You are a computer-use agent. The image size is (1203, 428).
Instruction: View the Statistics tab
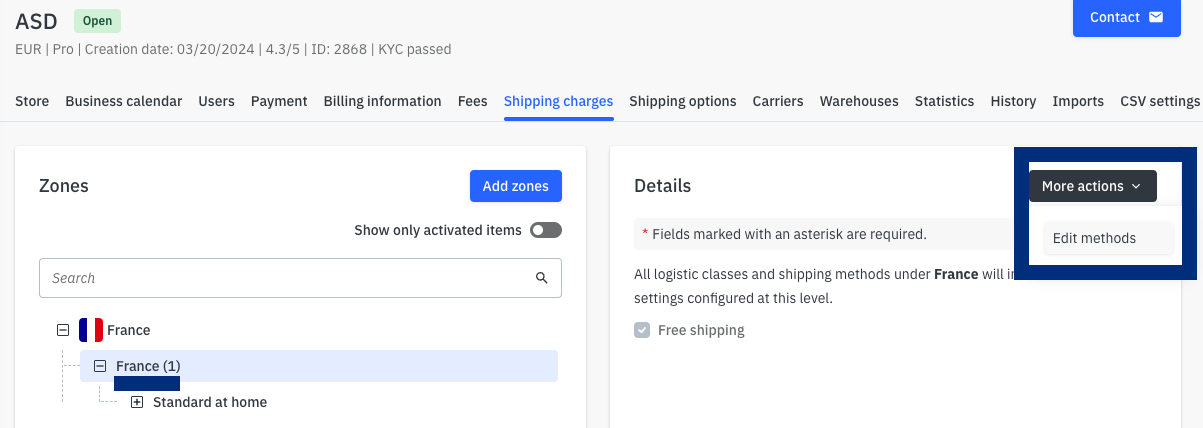point(944,101)
